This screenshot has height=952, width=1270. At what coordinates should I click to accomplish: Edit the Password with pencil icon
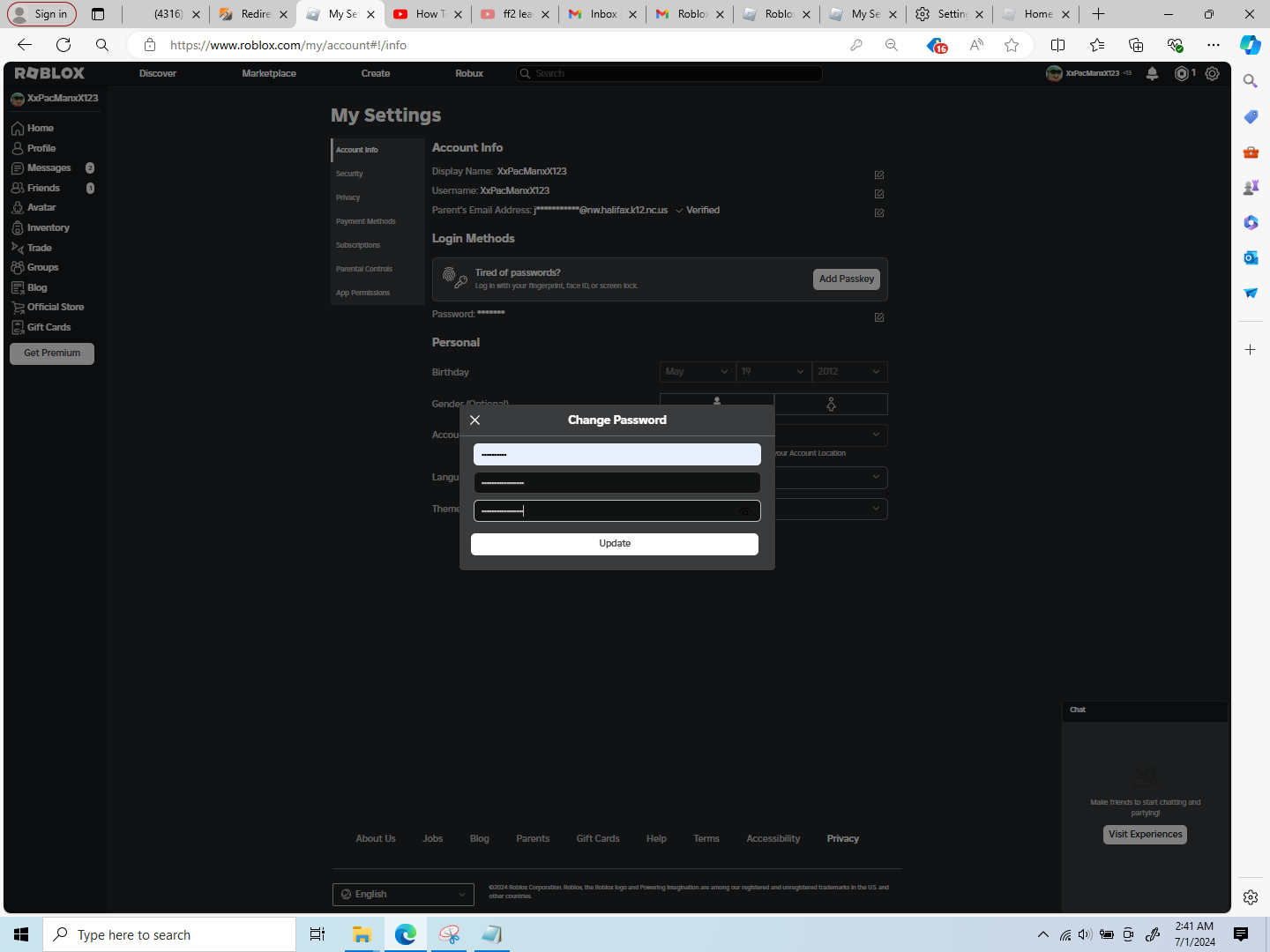click(879, 317)
